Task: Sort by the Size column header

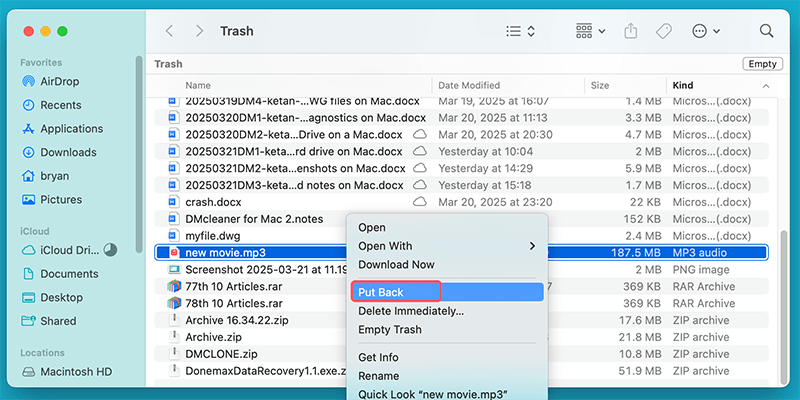Action: point(599,85)
